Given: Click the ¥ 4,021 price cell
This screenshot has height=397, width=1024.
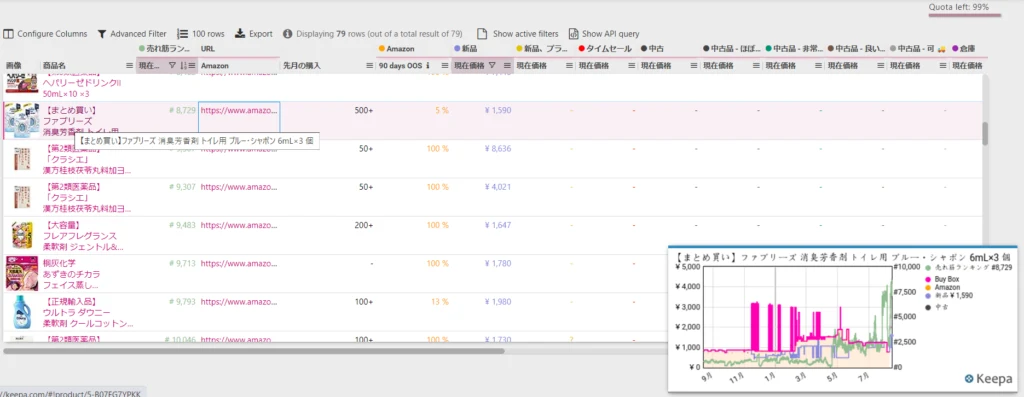Looking at the screenshot, I should click(x=498, y=187).
